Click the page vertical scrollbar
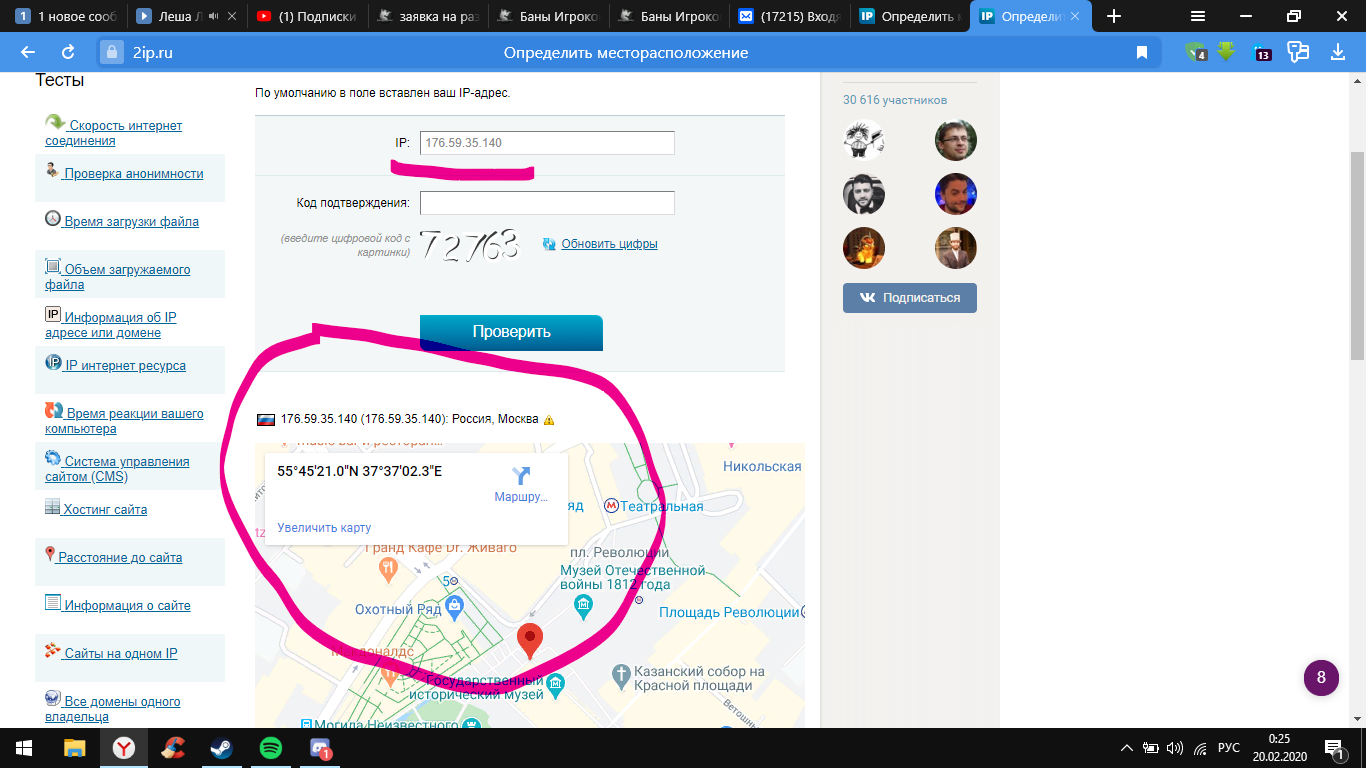The height and width of the screenshot is (768, 1366). coord(1357,255)
